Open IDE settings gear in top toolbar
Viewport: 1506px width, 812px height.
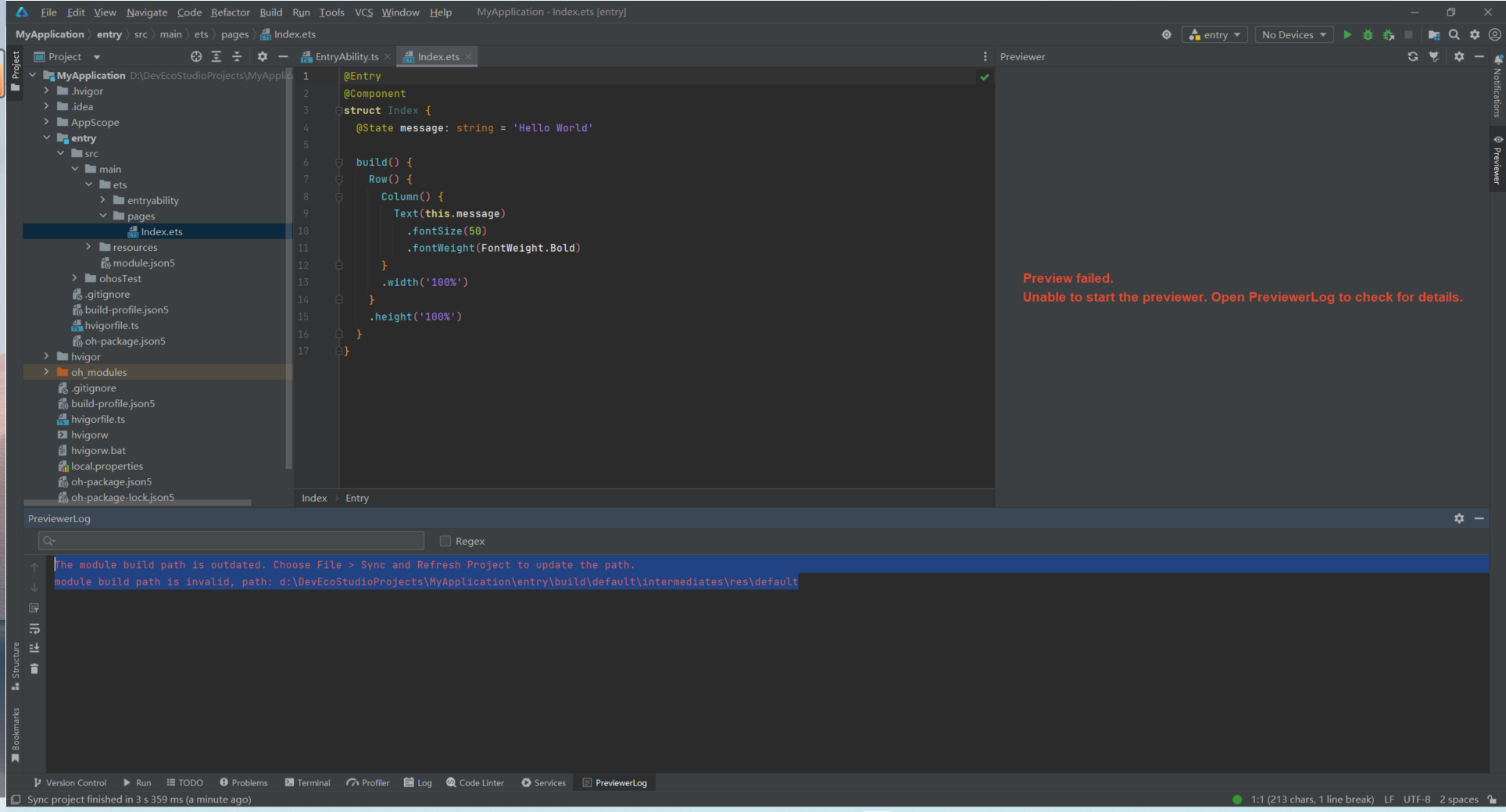tap(1475, 34)
